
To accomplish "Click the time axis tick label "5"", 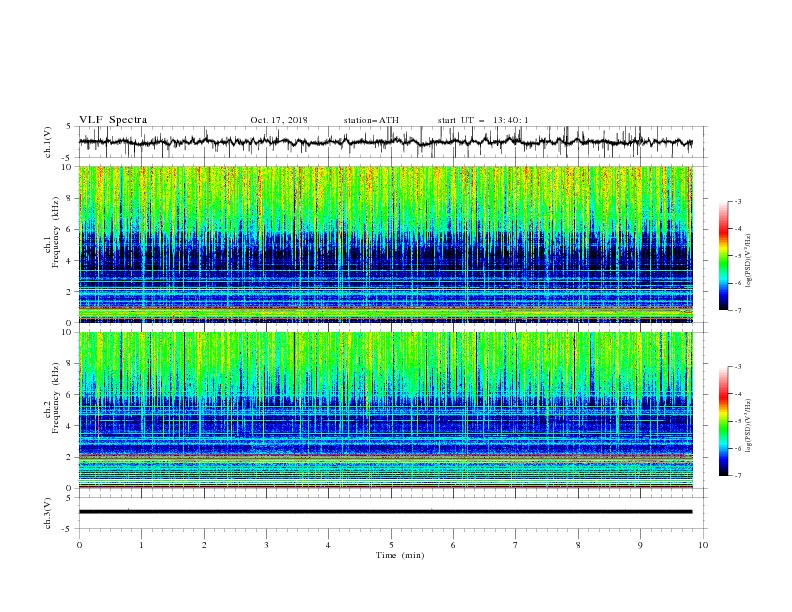I will click(x=391, y=545).
